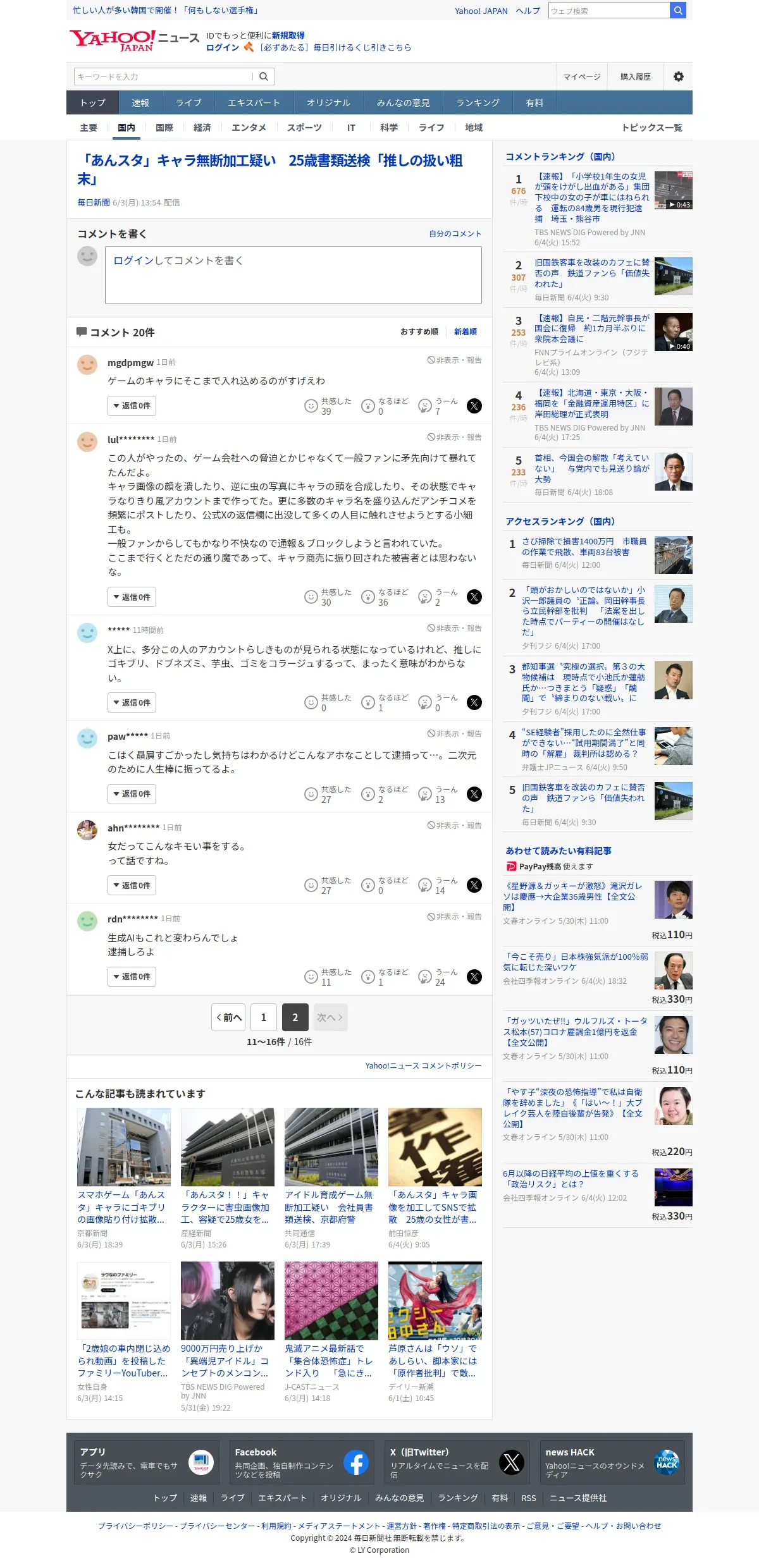Click the 購入履歴 button
The image size is (759, 1568).
[636, 77]
